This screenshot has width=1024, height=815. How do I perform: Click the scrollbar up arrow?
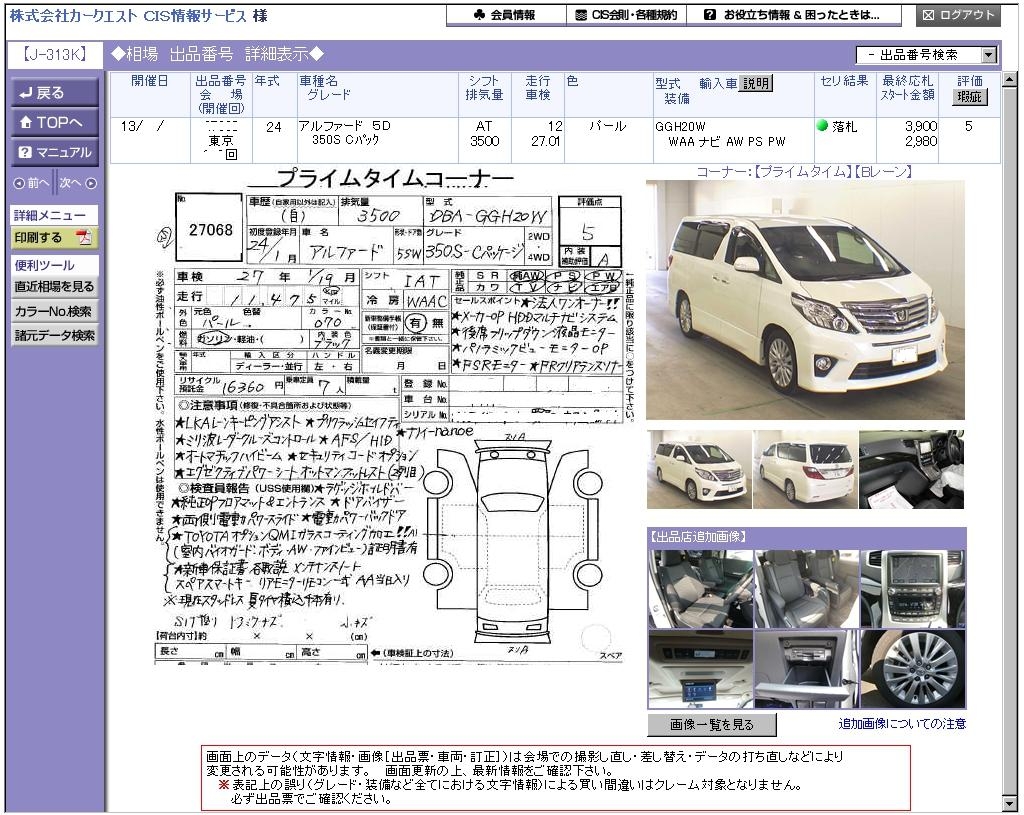[x=1010, y=80]
